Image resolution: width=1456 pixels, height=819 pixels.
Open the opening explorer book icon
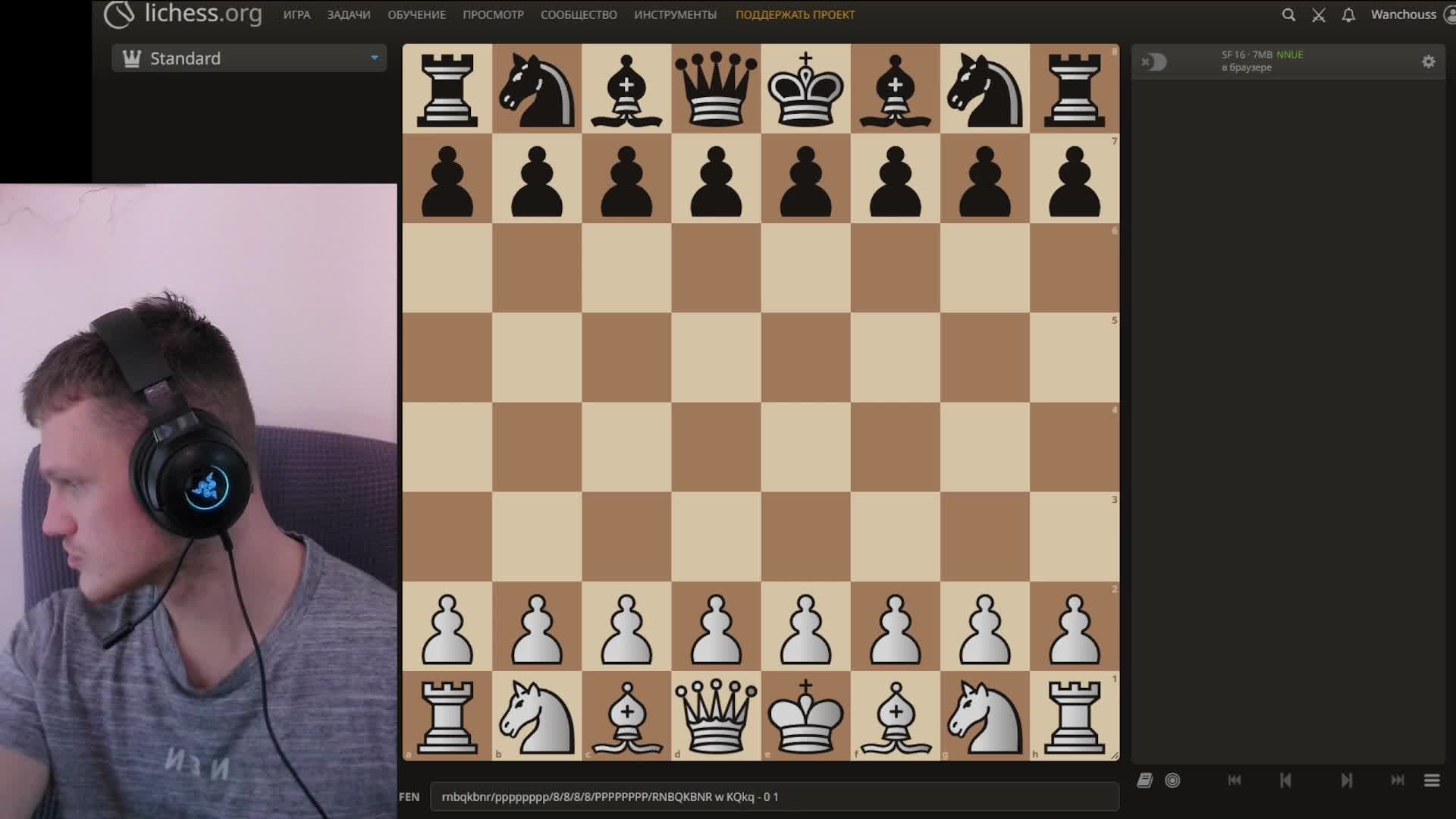coord(1145,780)
